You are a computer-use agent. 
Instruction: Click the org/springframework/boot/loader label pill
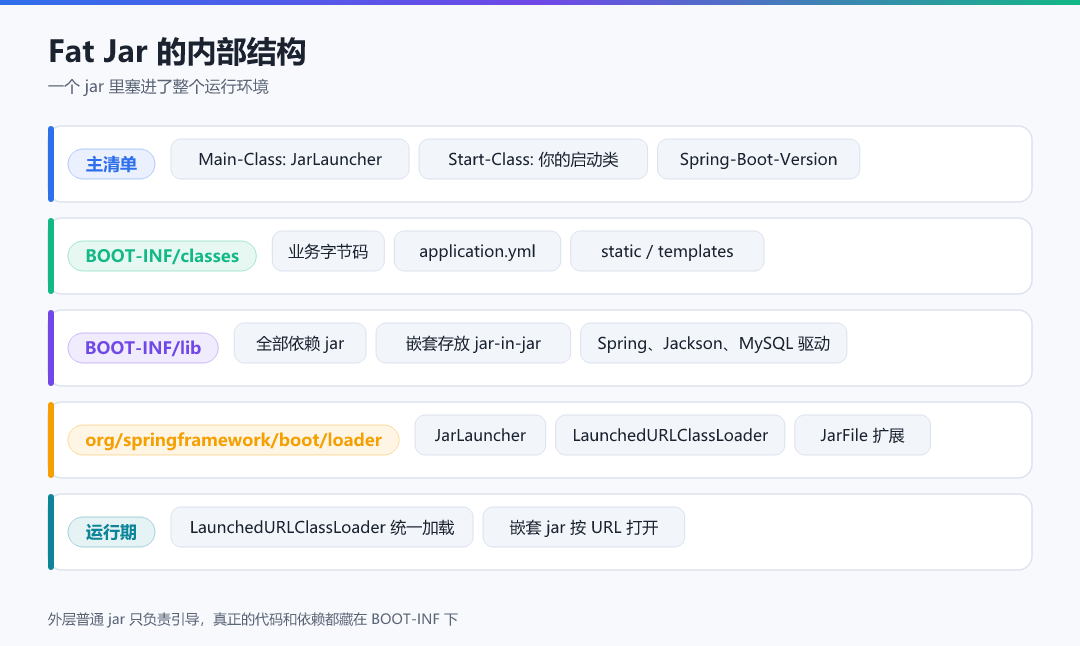[x=233, y=440]
